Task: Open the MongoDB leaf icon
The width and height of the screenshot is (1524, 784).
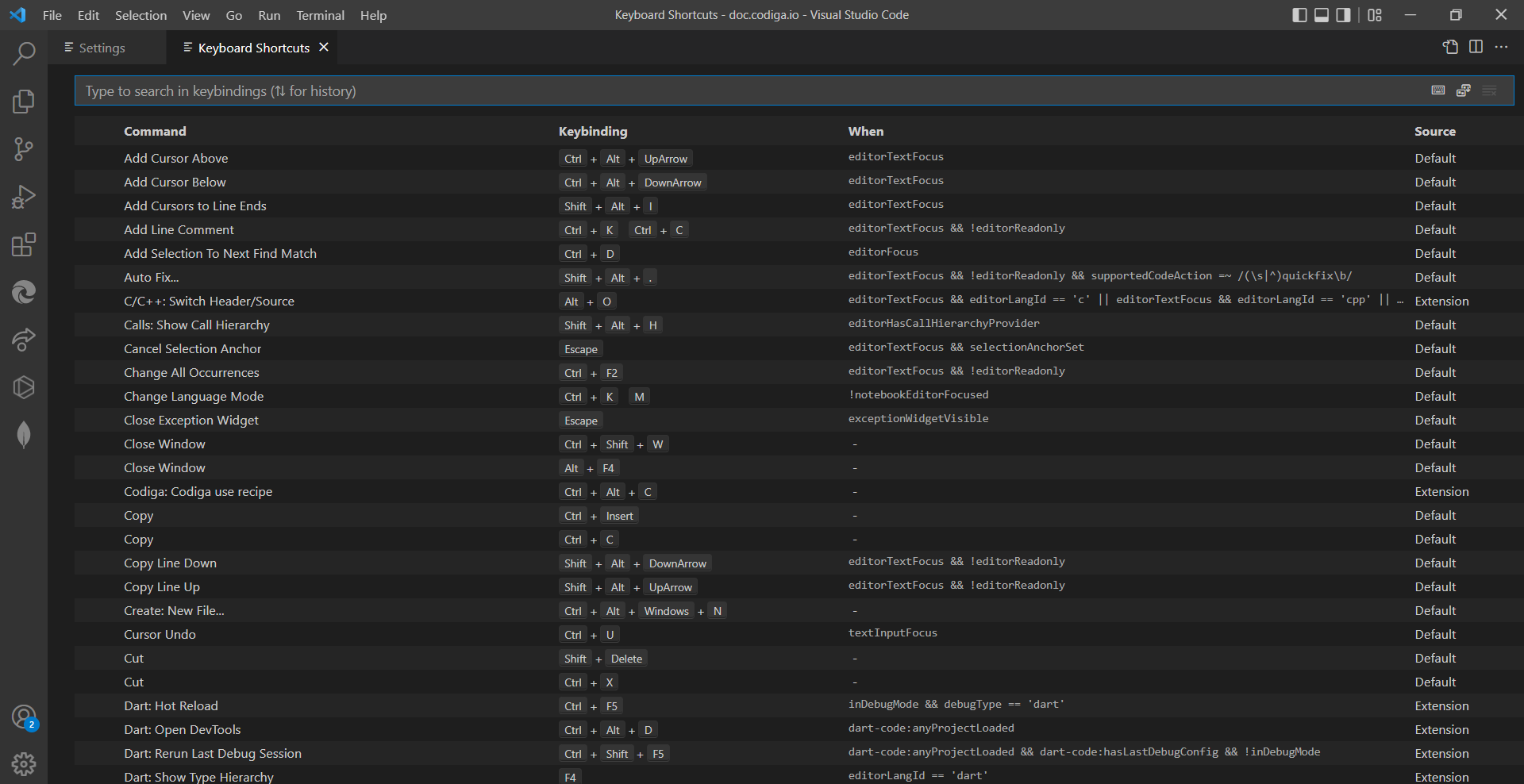Action: (x=24, y=435)
